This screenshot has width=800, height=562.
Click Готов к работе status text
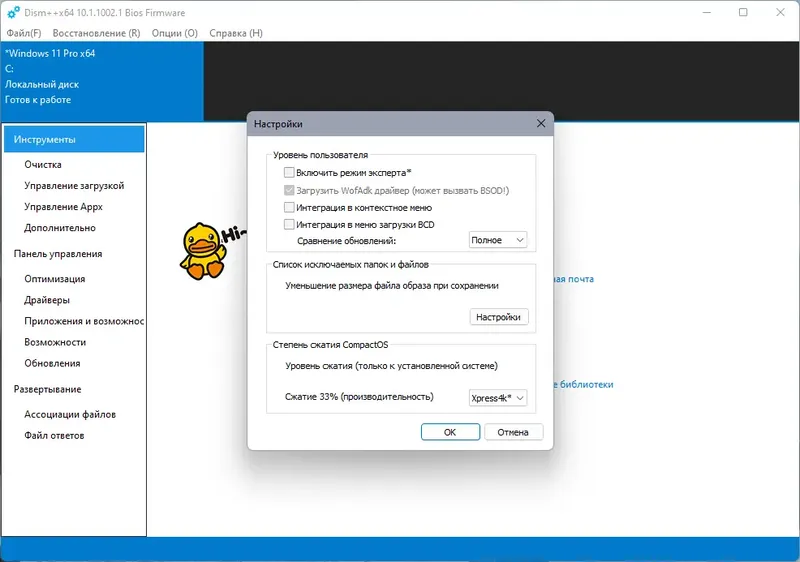tap(38, 99)
